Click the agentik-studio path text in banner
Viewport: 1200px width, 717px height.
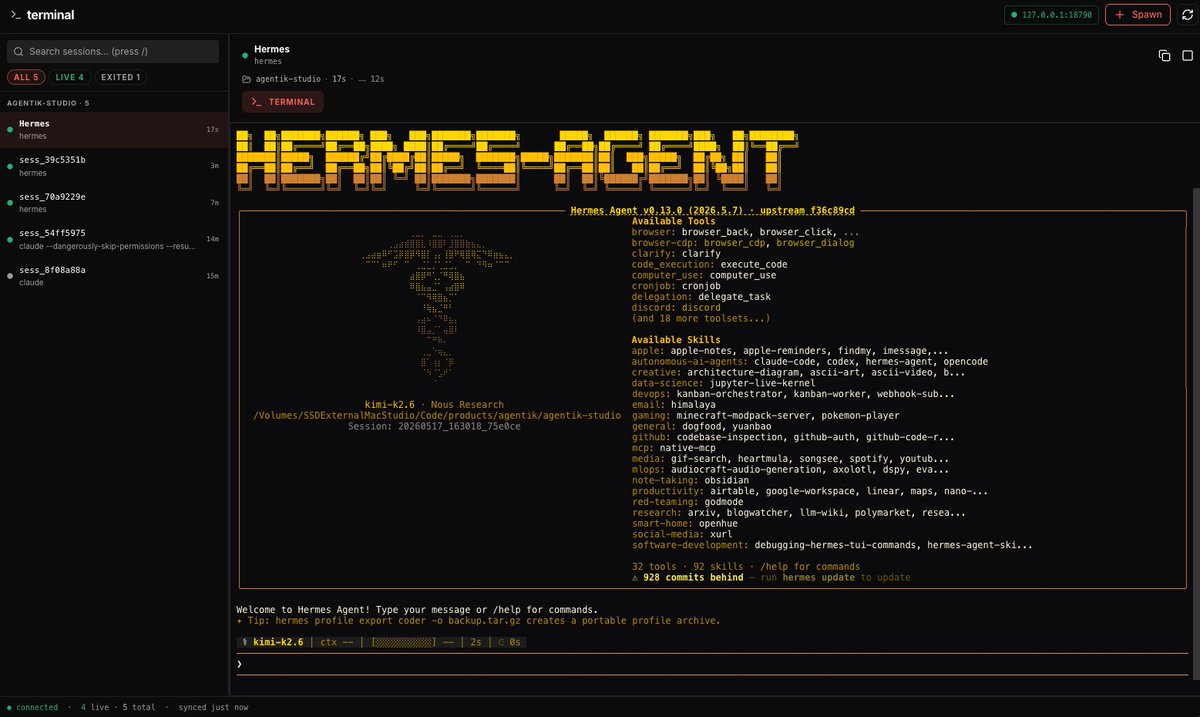click(437, 415)
